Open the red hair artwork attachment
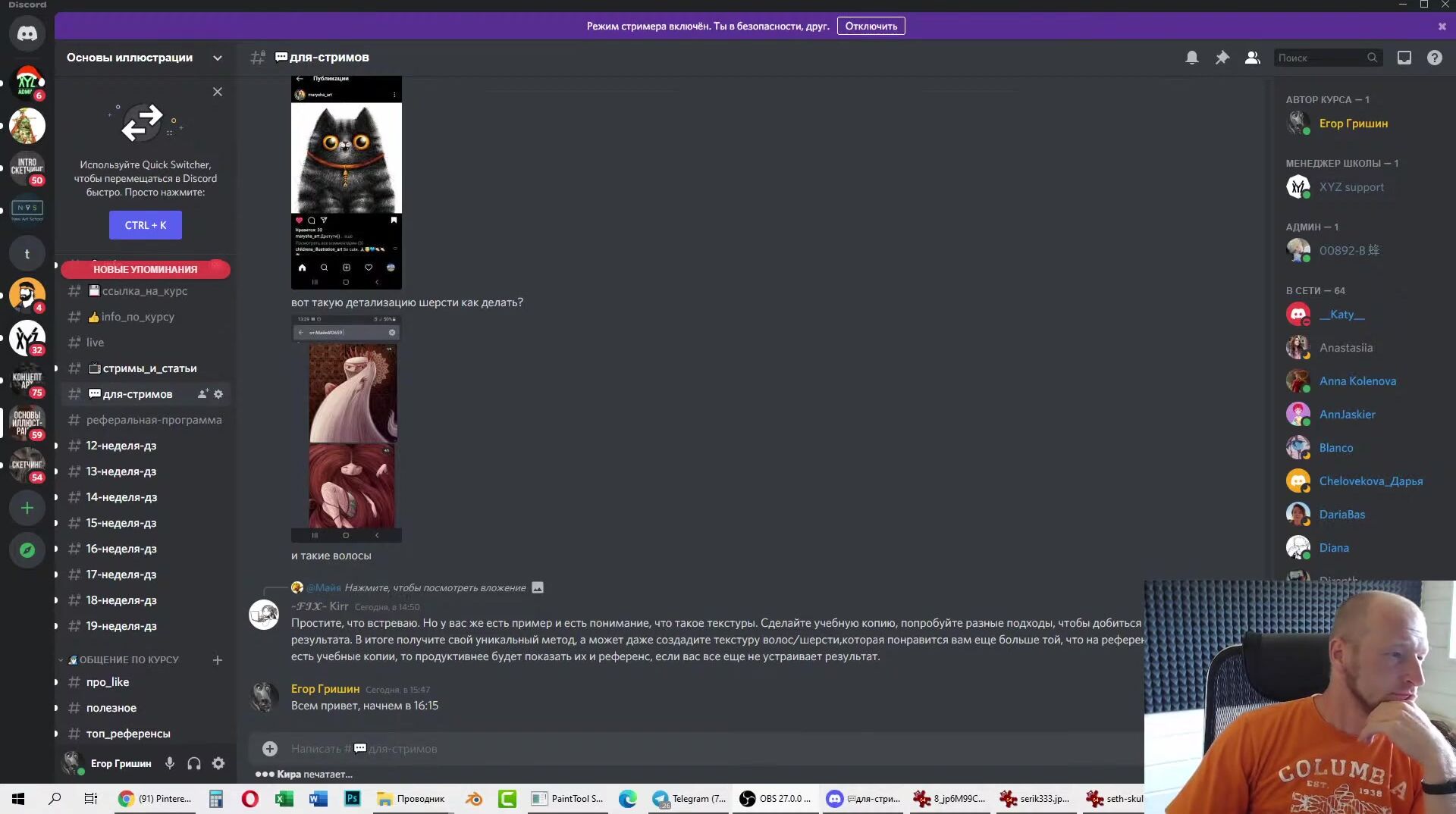 347,429
